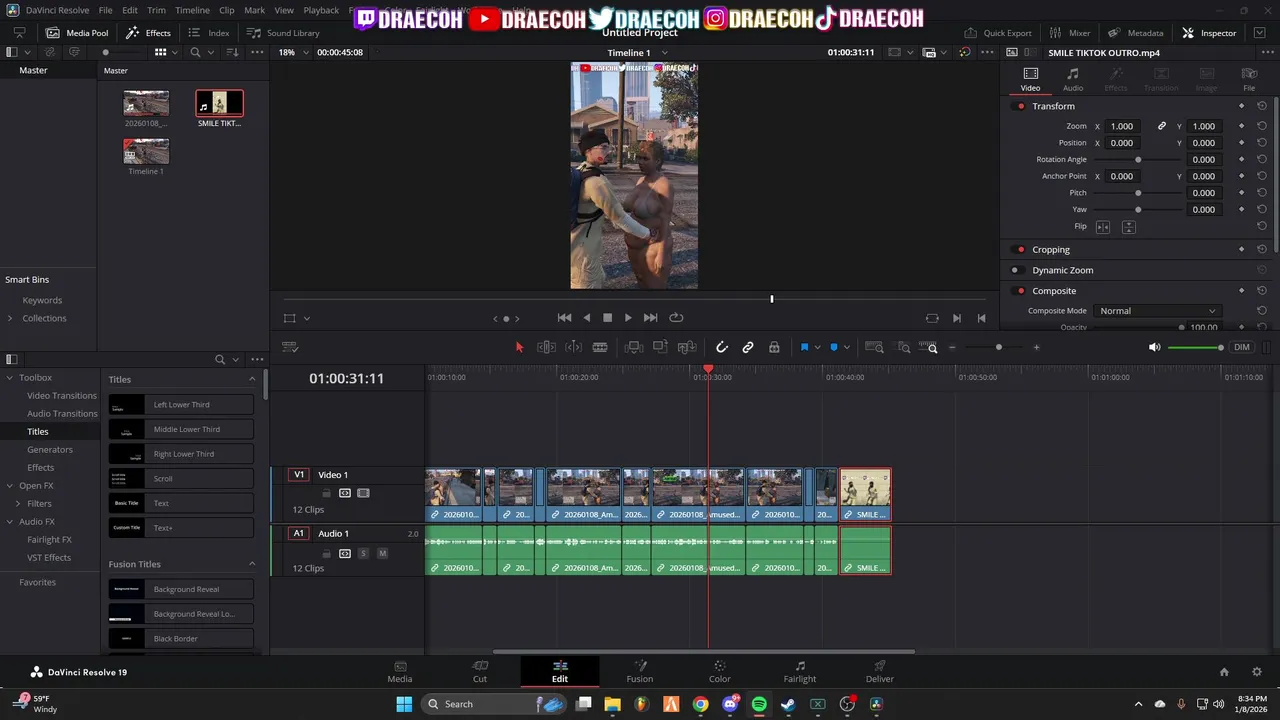Open Google Chrome from taskbar
The width and height of the screenshot is (1280, 720).
(700, 704)
